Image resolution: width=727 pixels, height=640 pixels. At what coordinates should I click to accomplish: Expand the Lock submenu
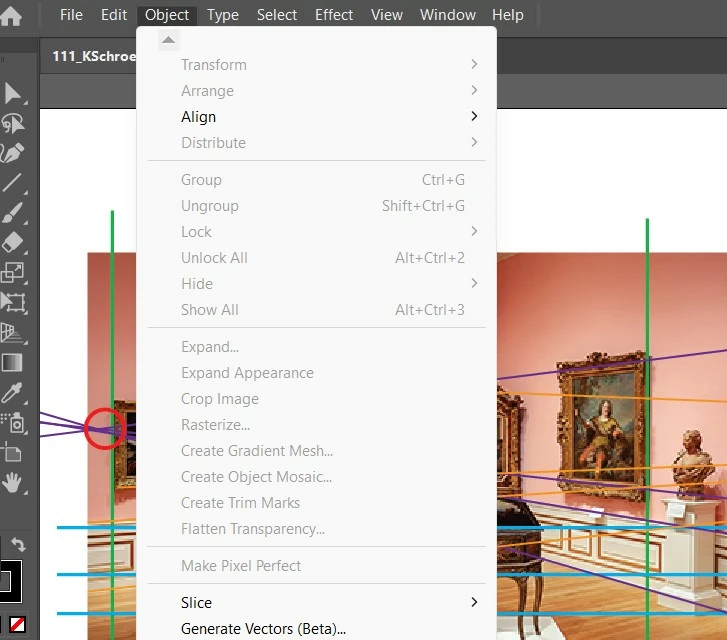tap(317, 231)
